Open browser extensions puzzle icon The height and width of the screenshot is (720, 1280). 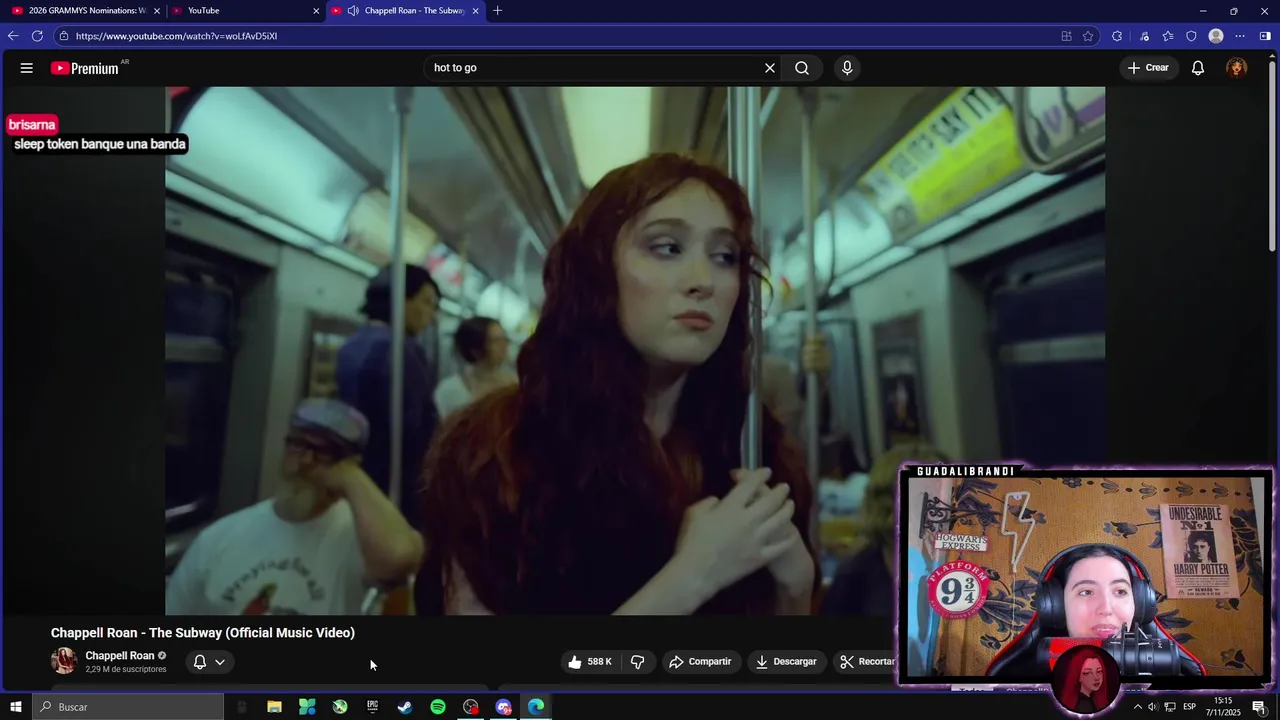pos(1117,36)
